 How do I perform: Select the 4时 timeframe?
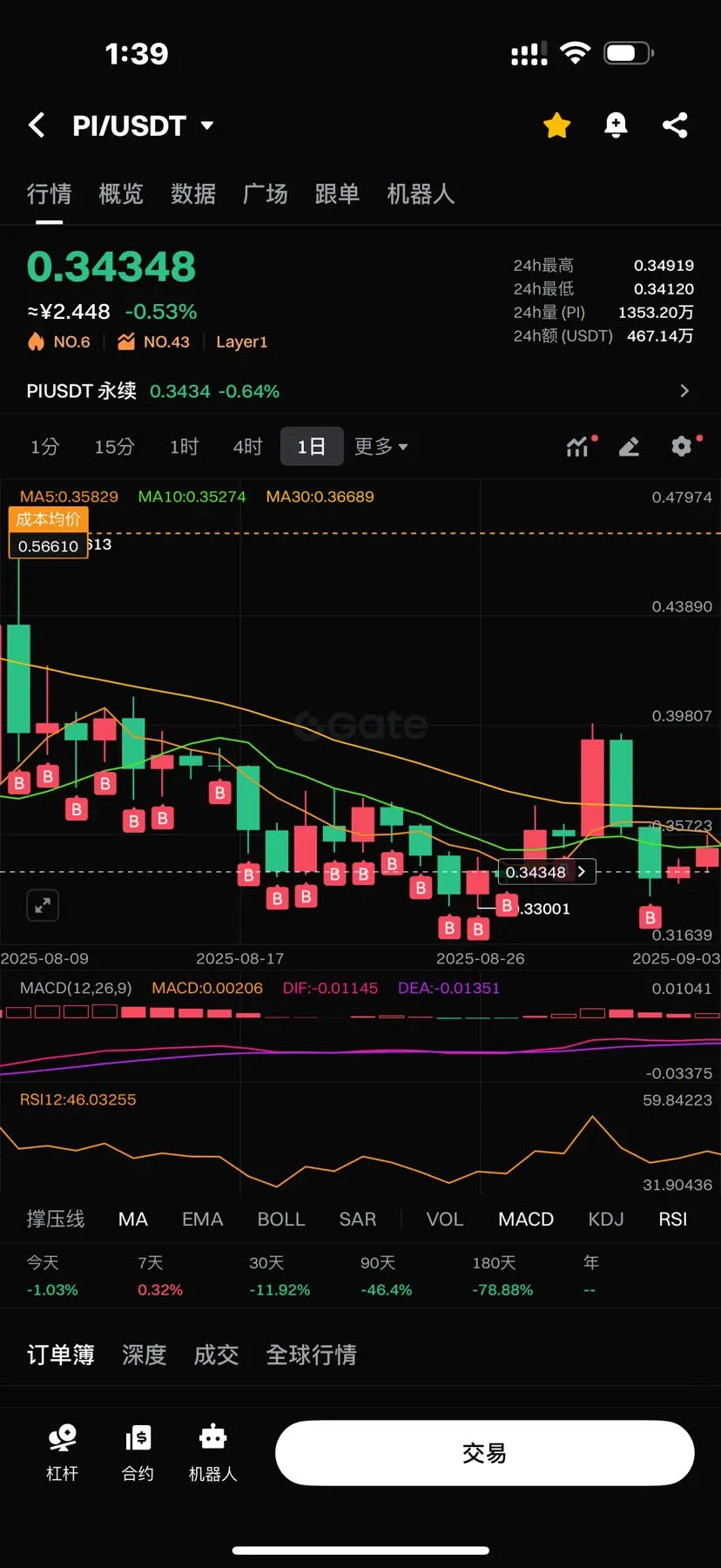click(x=247, y=447)
